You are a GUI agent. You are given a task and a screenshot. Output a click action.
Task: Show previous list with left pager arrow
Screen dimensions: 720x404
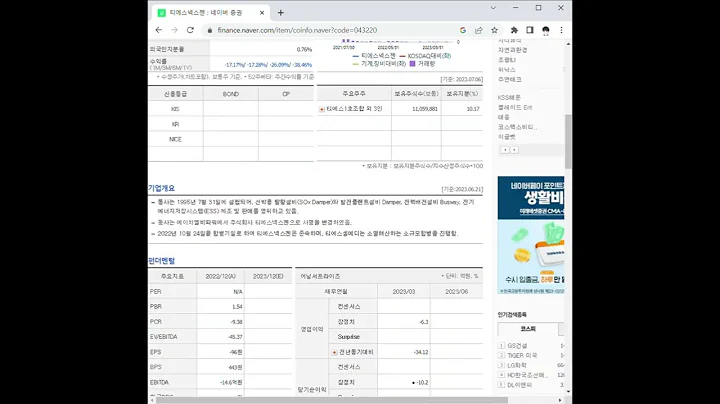[505, 150]
